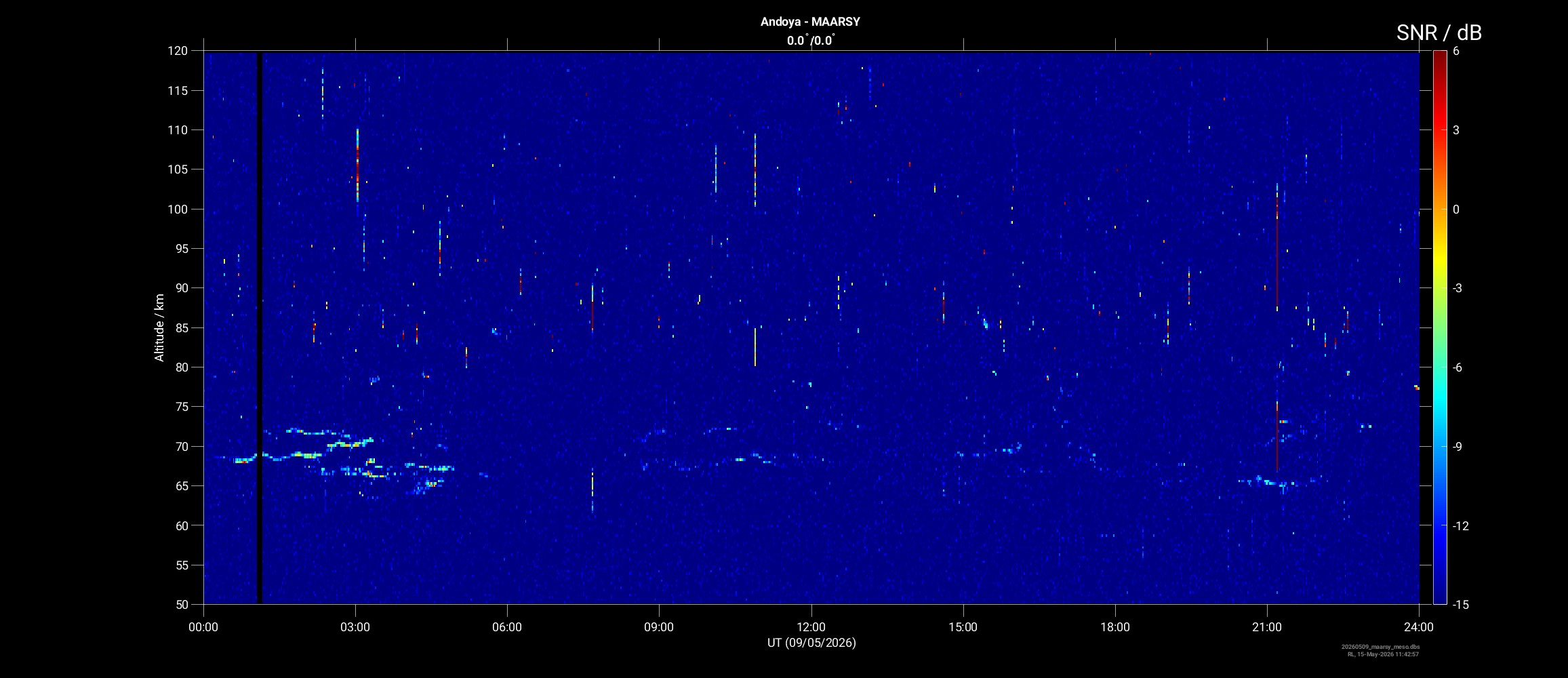Click the 0.0°/0.0° beam direction subtitle

(811, 41)
